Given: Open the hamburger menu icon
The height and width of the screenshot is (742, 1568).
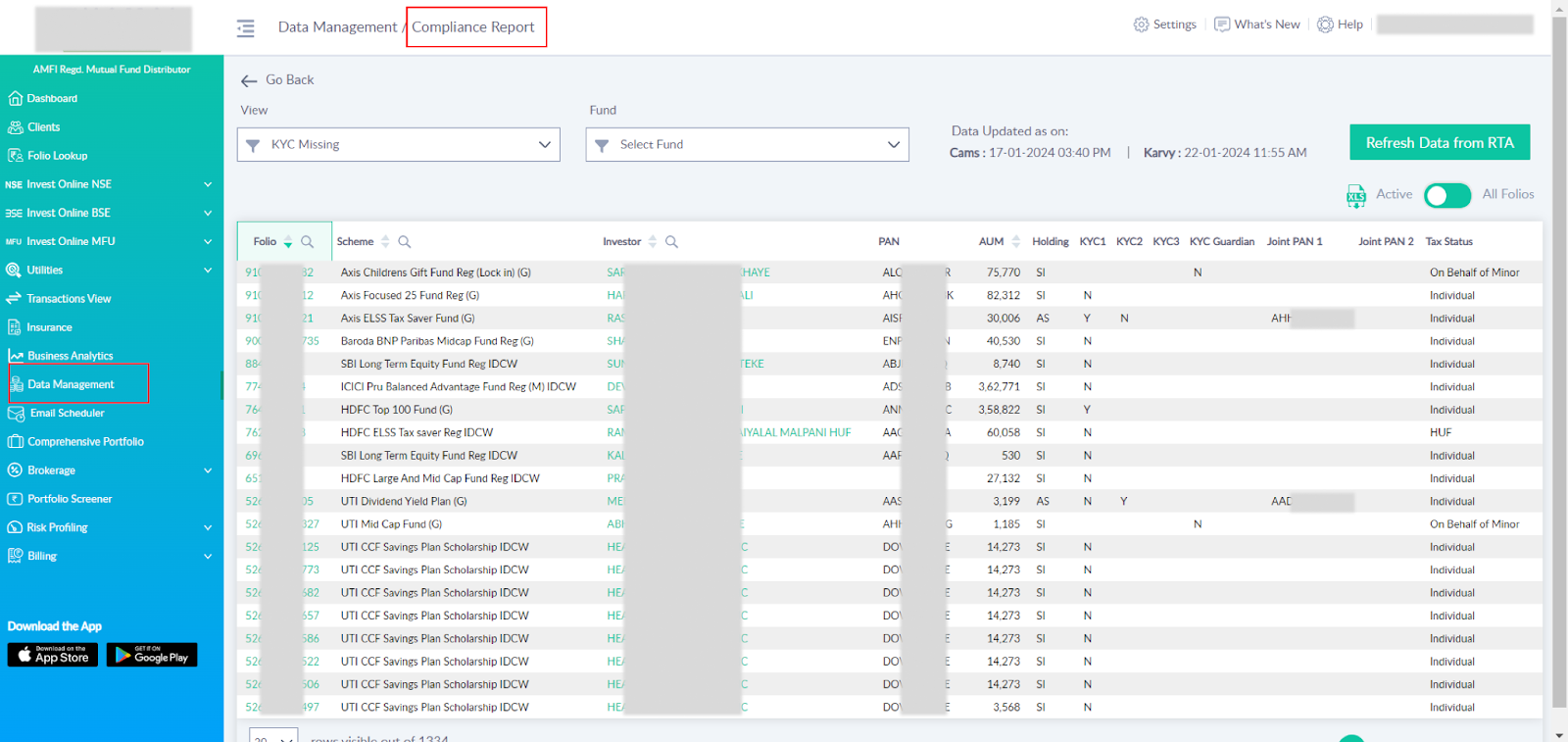Looking at the screenshot, I should pos(245,28).
